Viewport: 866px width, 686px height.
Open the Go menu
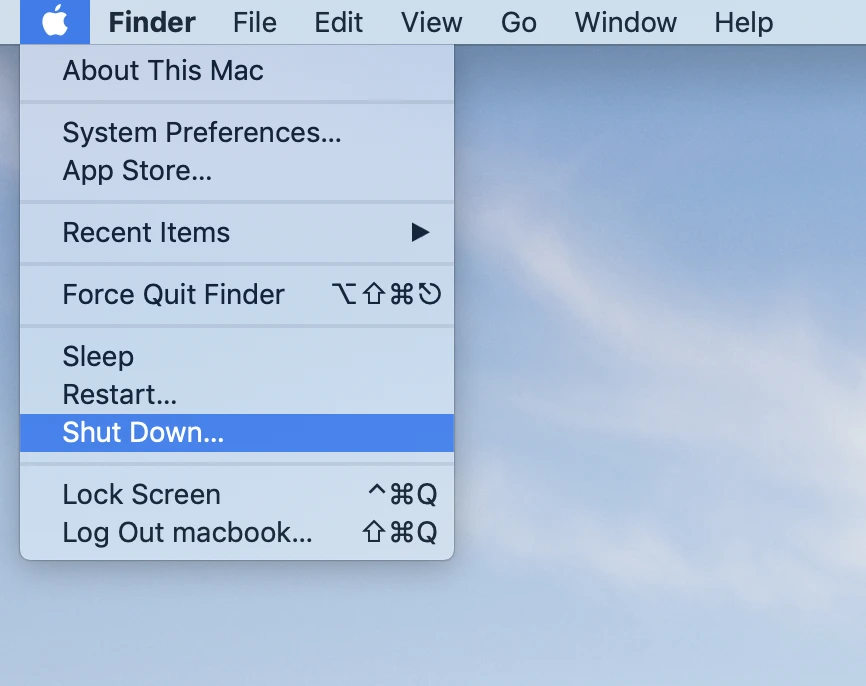tap(519, 22)
